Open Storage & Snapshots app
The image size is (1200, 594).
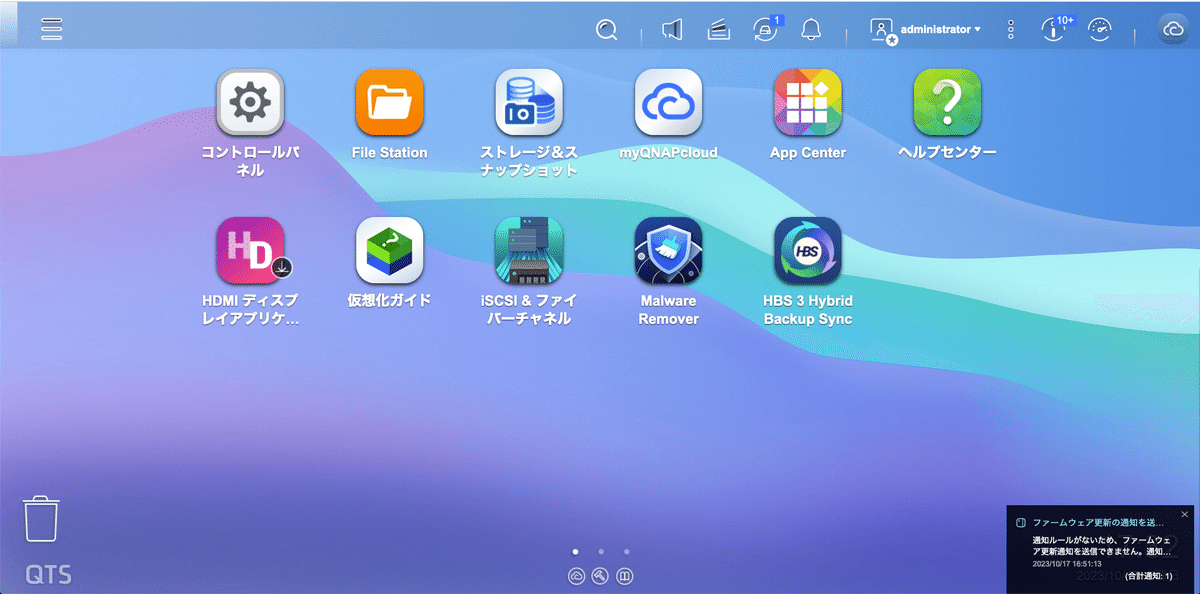(x=529, y=103)
